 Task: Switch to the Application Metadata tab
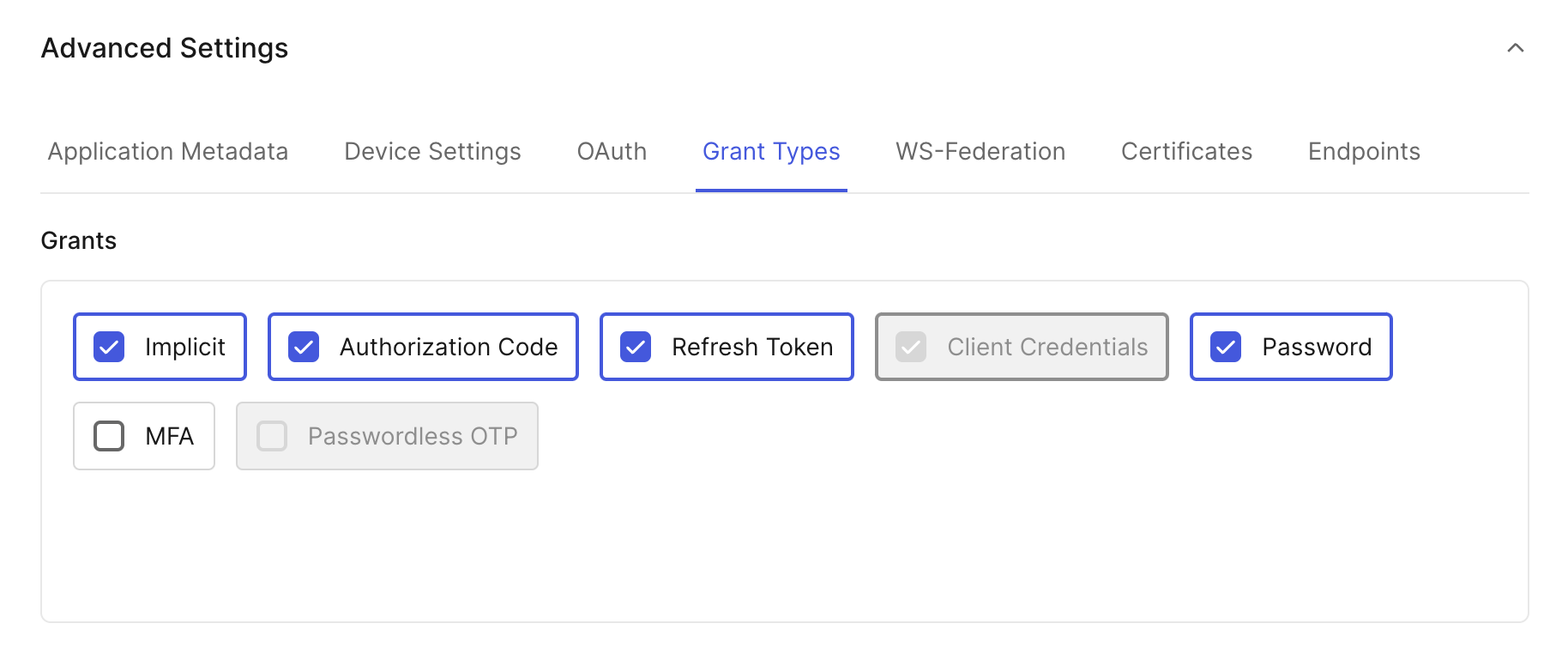tap(167, 151)
